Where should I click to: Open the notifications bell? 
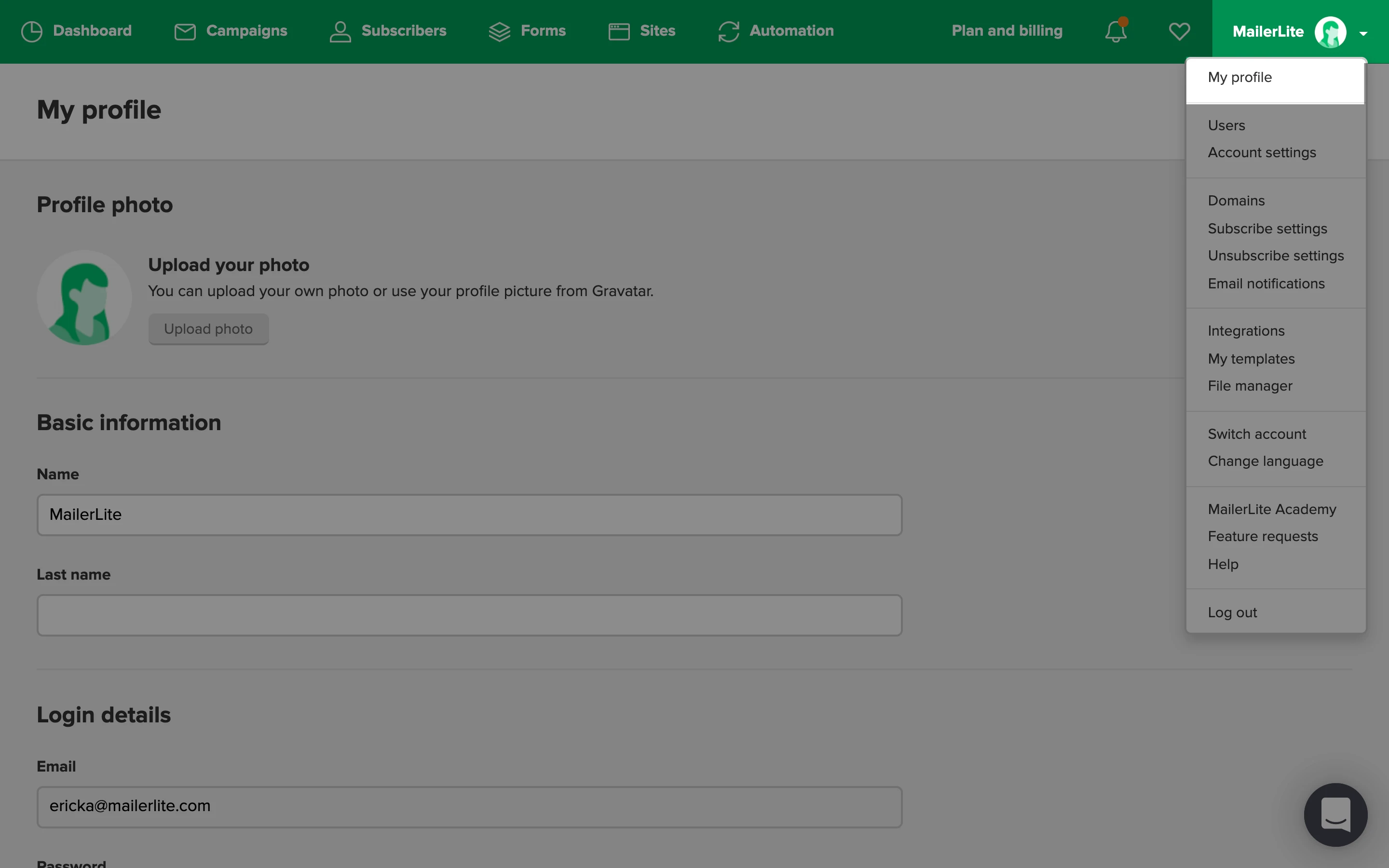1116,31
